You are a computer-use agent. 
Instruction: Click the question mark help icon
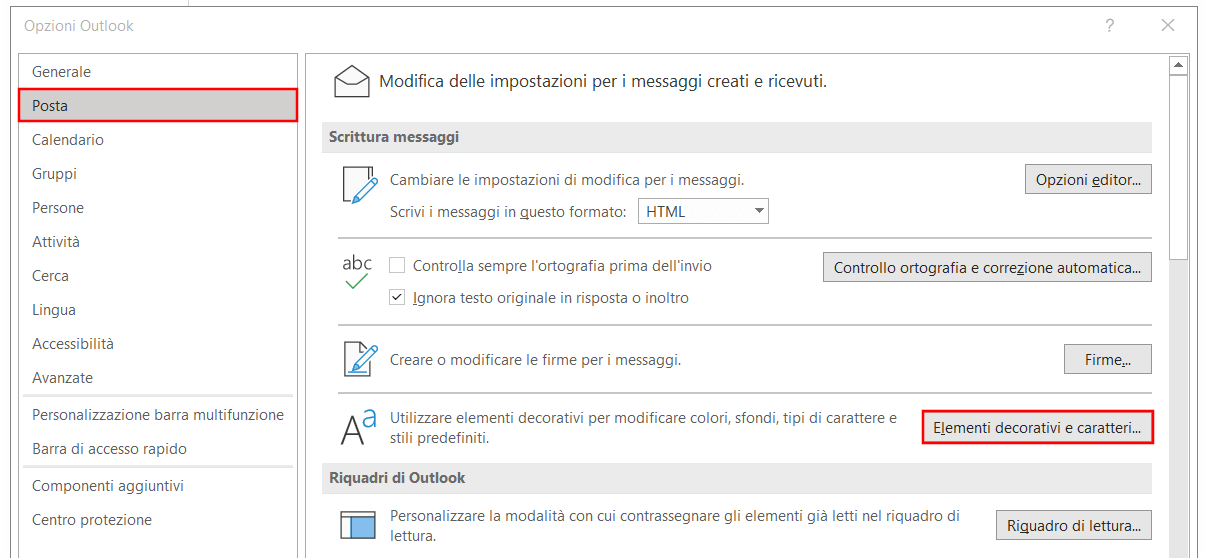pos(1110,26)
